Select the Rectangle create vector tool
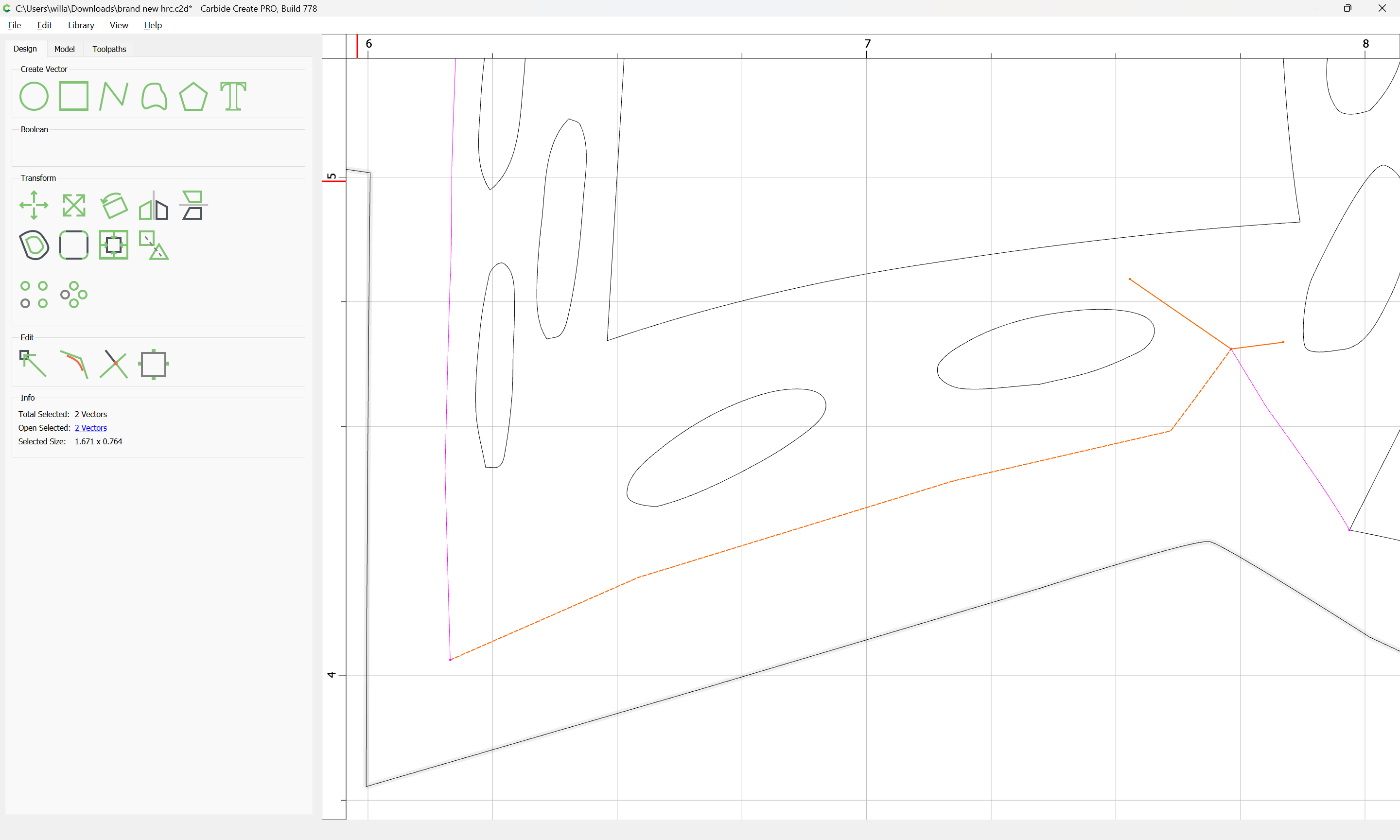The width and height of the screenshot is (1400, 840). 74,96
